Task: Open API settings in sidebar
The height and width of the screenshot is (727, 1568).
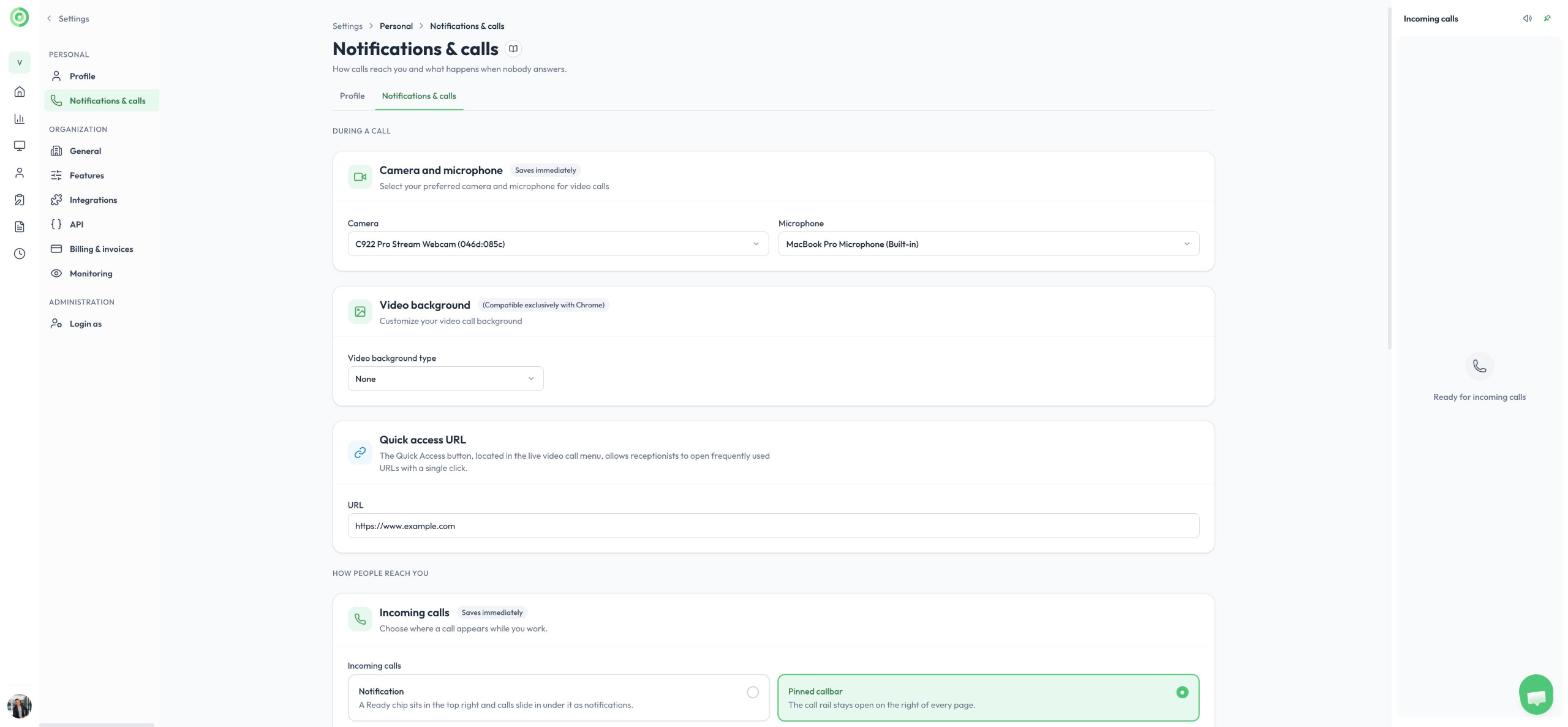Action: (101, 225)
